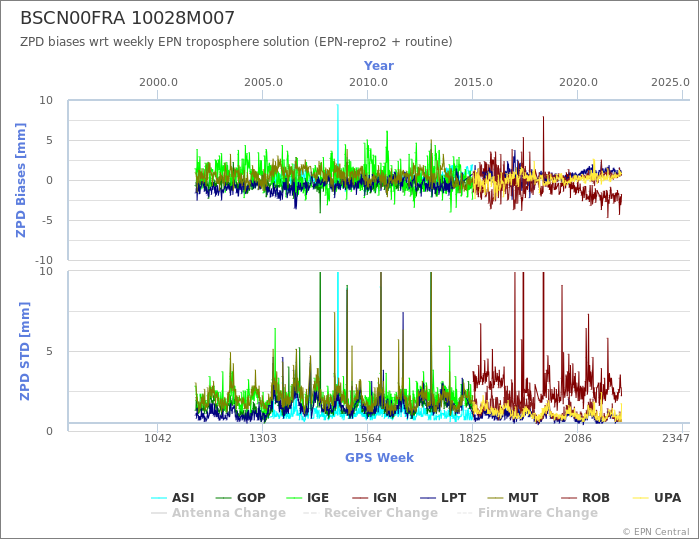Click the 2015.0 year tick label
The height and width of the screenshot is (540, 700).
point(473,83)
